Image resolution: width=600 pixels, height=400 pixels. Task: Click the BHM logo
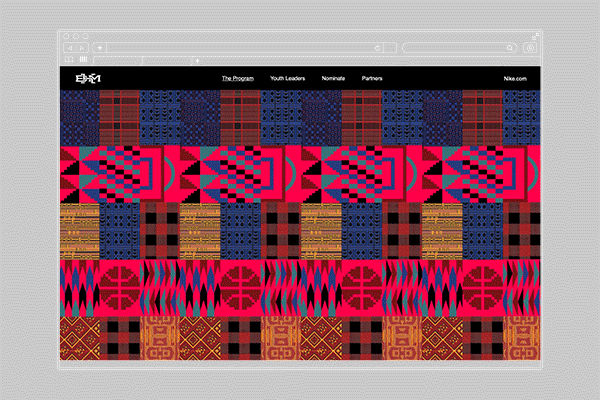point(88,78)
